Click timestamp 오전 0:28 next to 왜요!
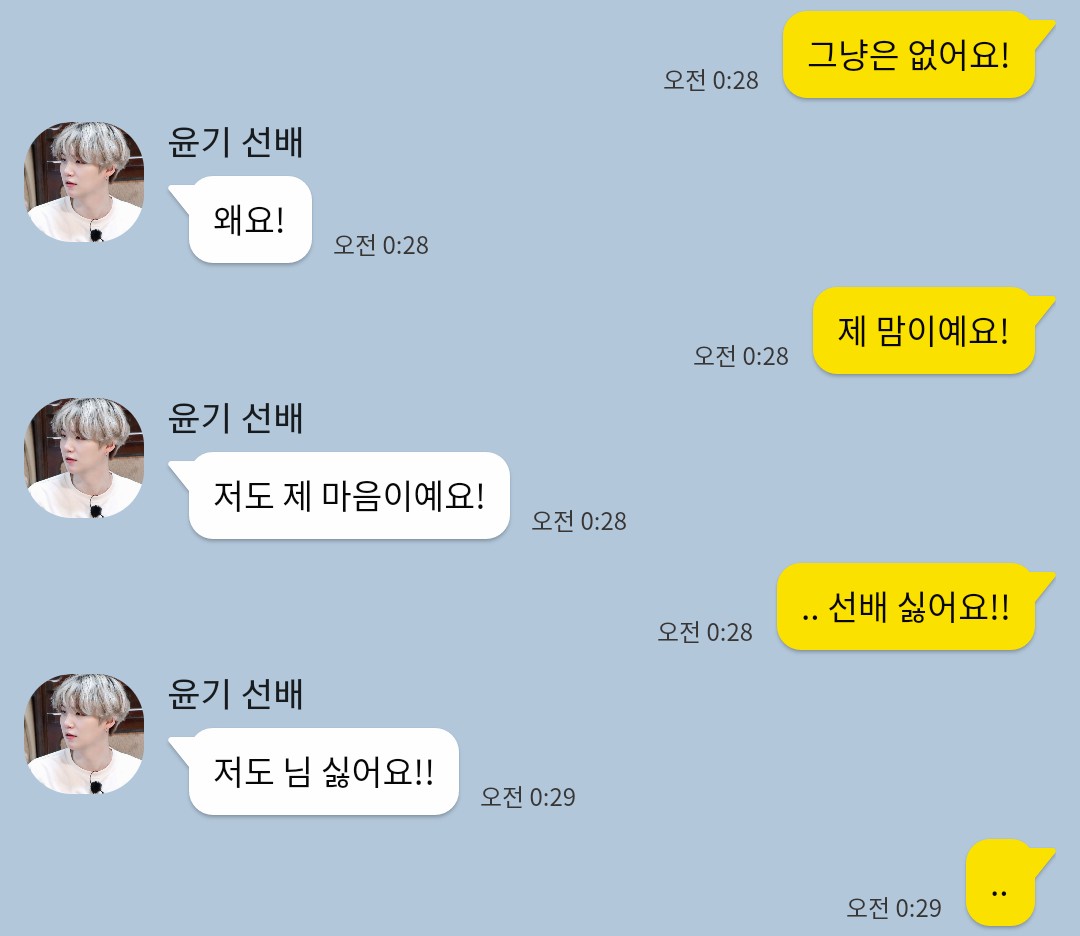The height and width of the screenshot is (936, 1080). (381, 245)
